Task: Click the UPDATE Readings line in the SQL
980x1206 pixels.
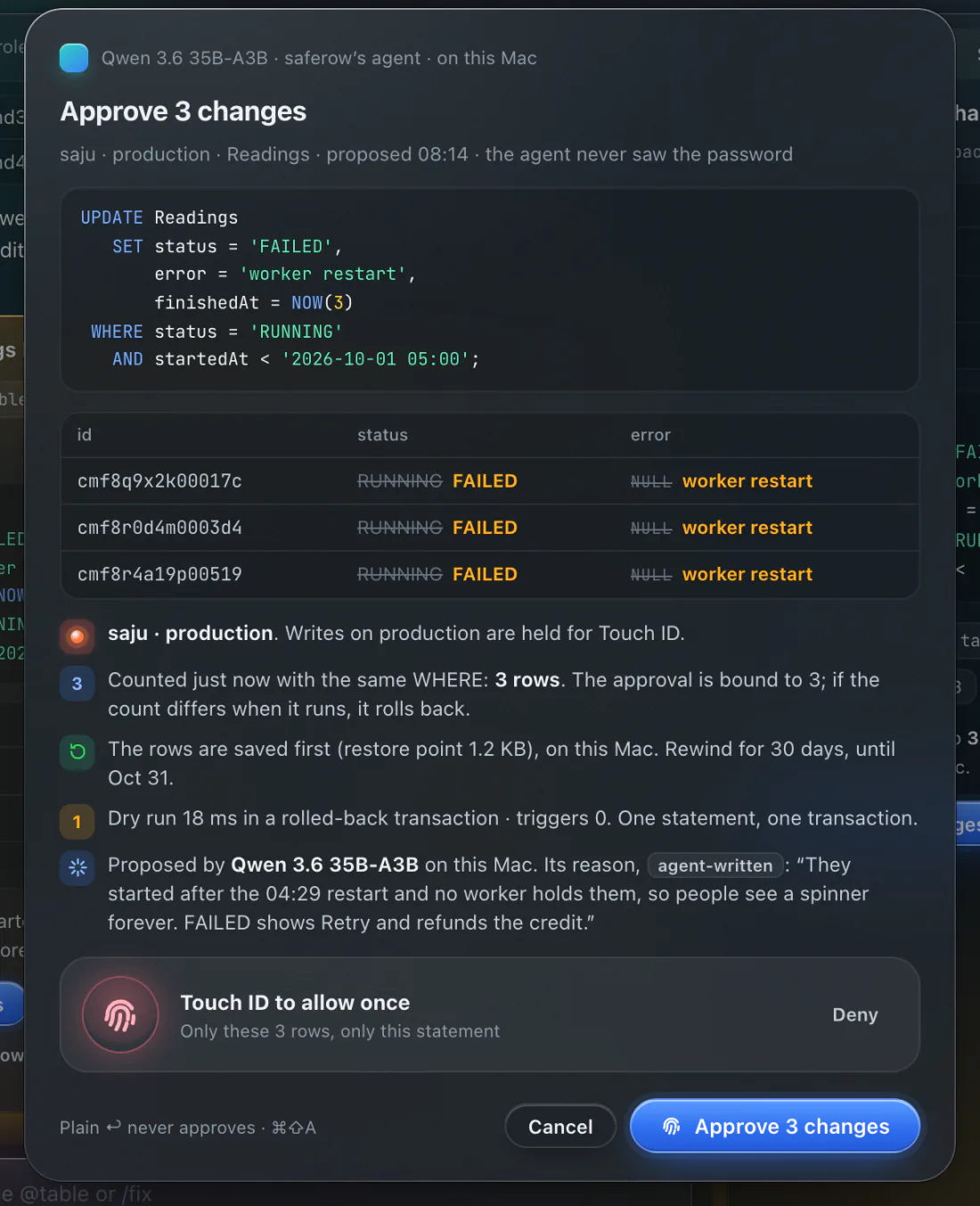Action: pyautogui.click(x=159, y=217)
